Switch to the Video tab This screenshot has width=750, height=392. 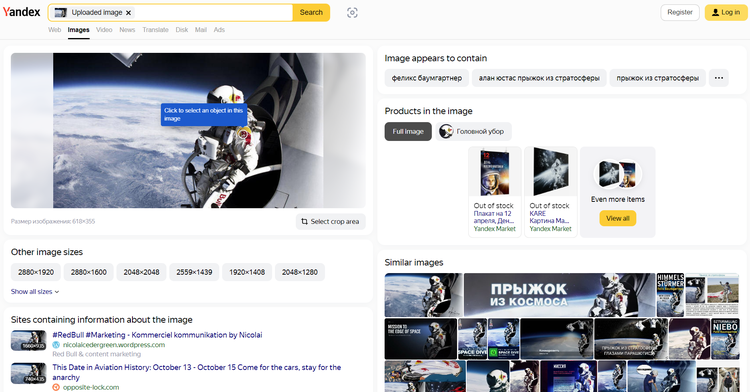pyautogui.click(x=104, y=30)
